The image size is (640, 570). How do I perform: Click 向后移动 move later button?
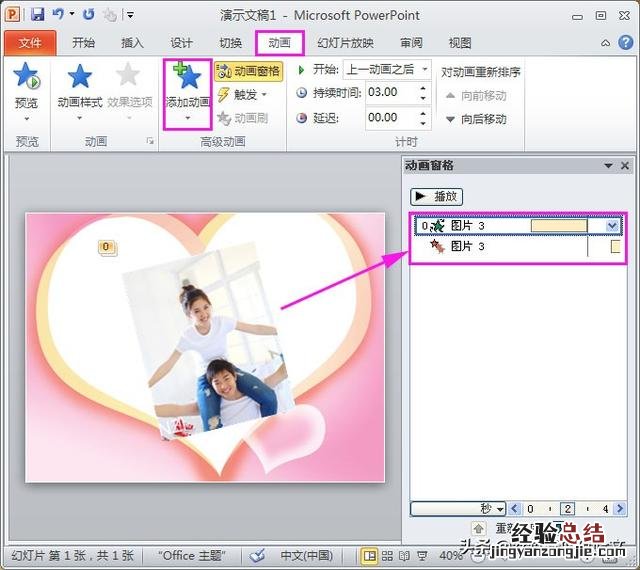point(477,119)
